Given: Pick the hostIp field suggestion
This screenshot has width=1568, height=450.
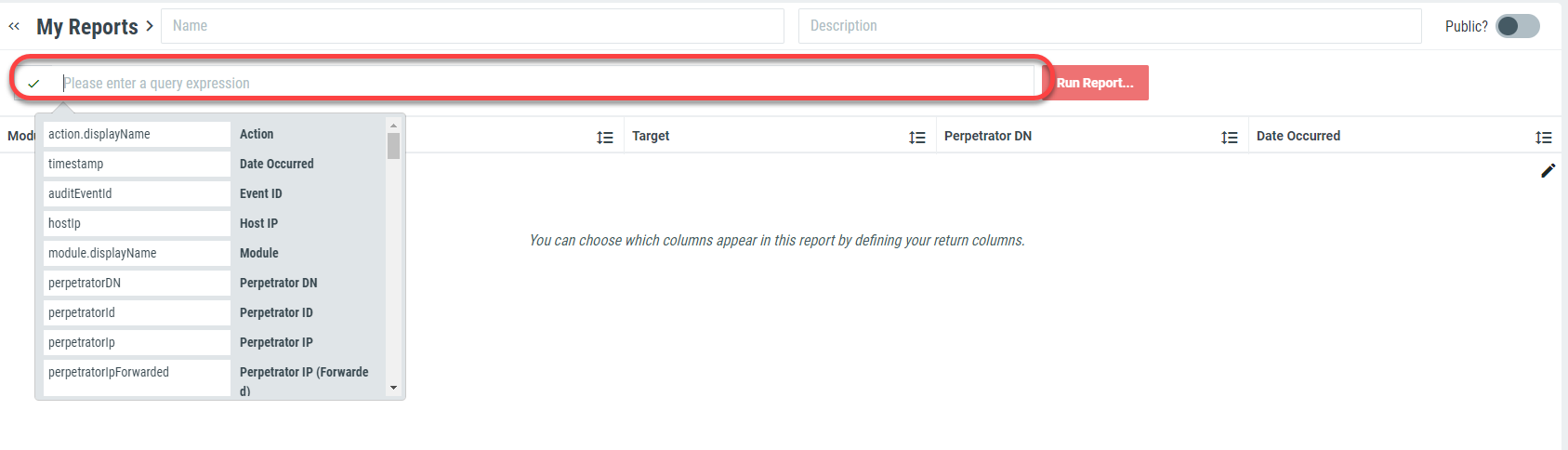Looking at the screenshot, I should point(137,223).
